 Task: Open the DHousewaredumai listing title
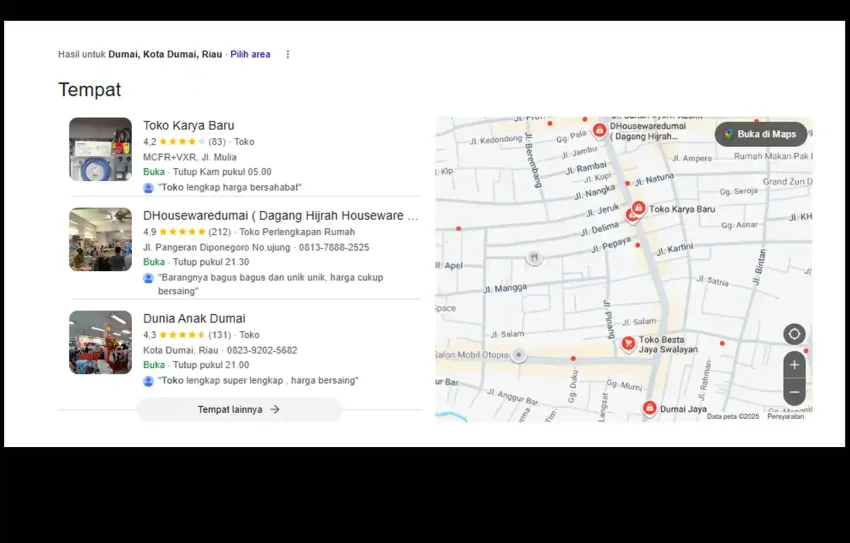[x=280, y=216]
